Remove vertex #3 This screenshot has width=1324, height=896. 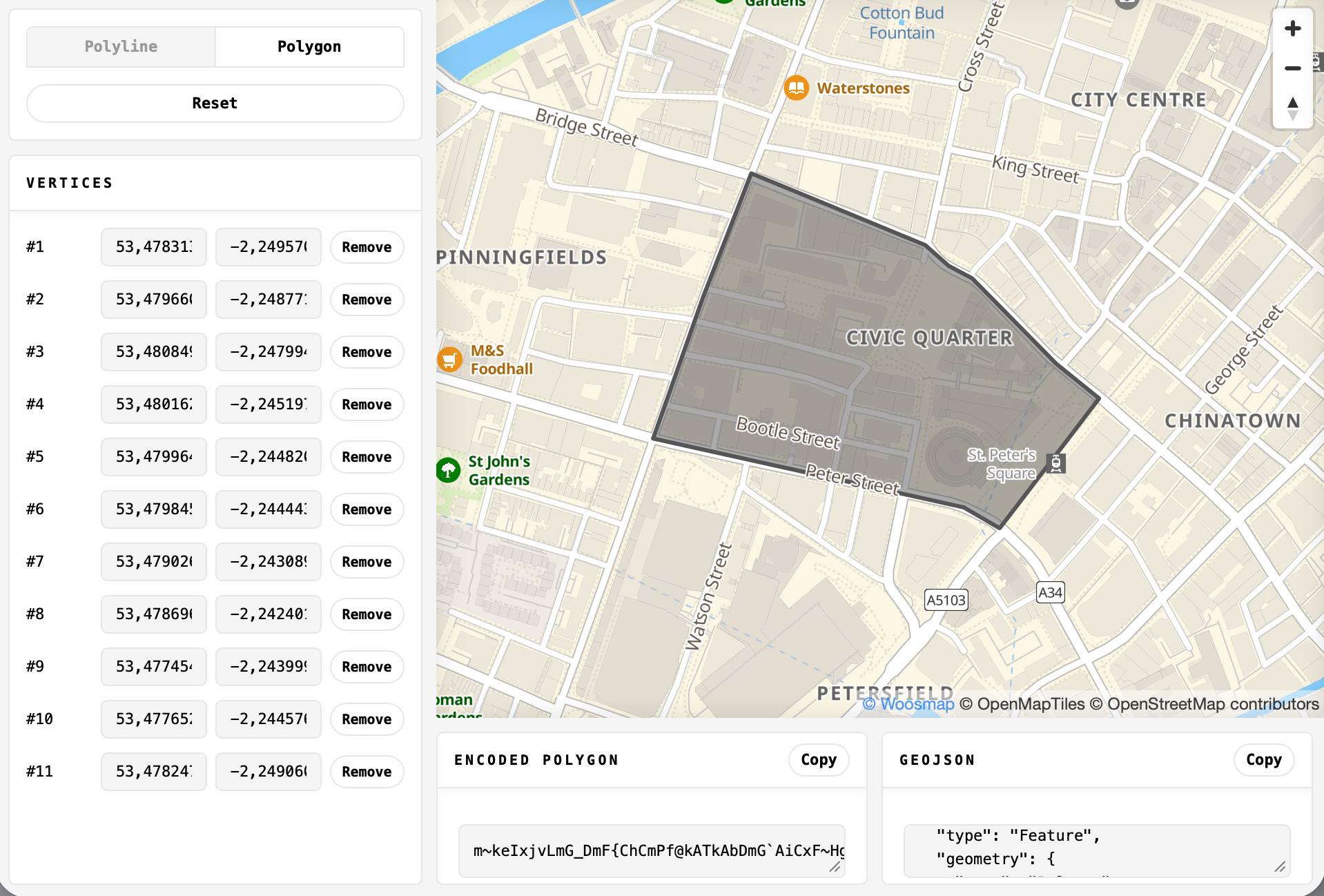pyautogui.click(x=367, y=352)
